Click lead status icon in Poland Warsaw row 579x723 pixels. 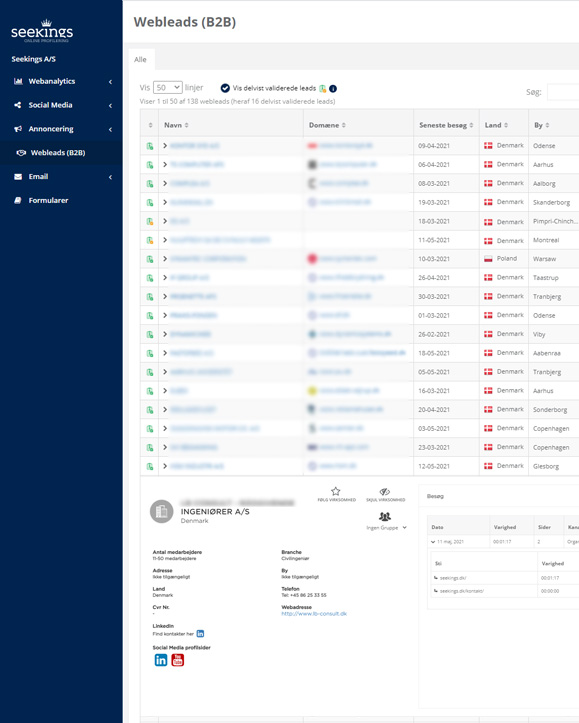tap(150, 259)
